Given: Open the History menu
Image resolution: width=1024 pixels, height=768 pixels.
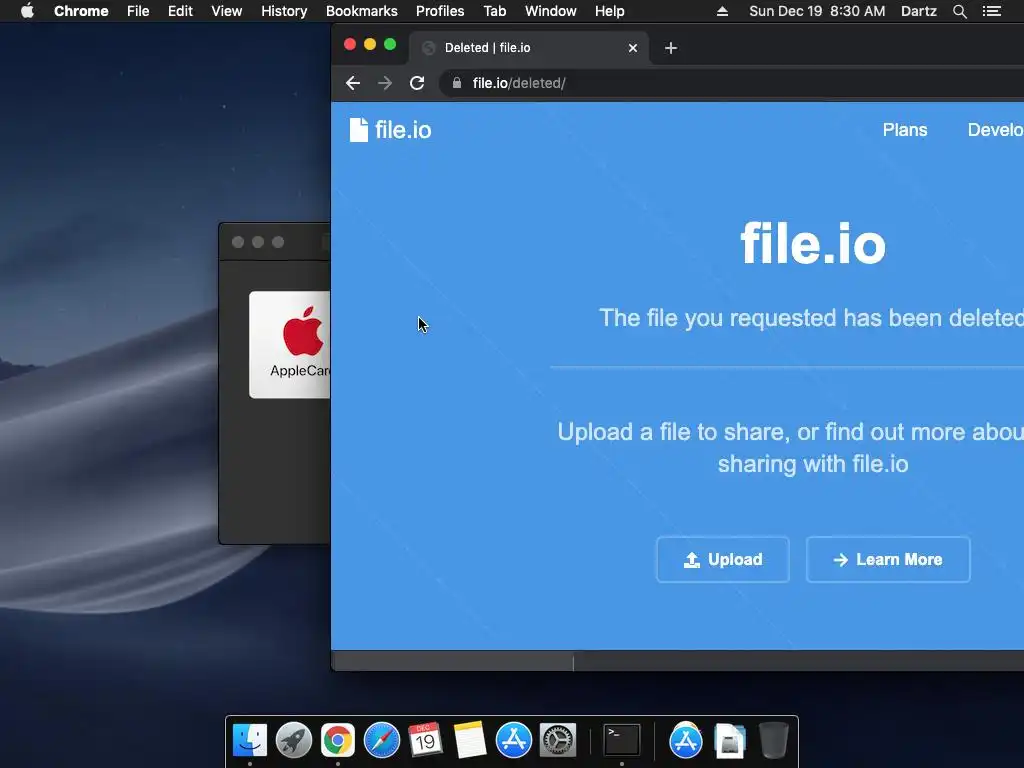Looking at the screenshot, I should [284, 11].
